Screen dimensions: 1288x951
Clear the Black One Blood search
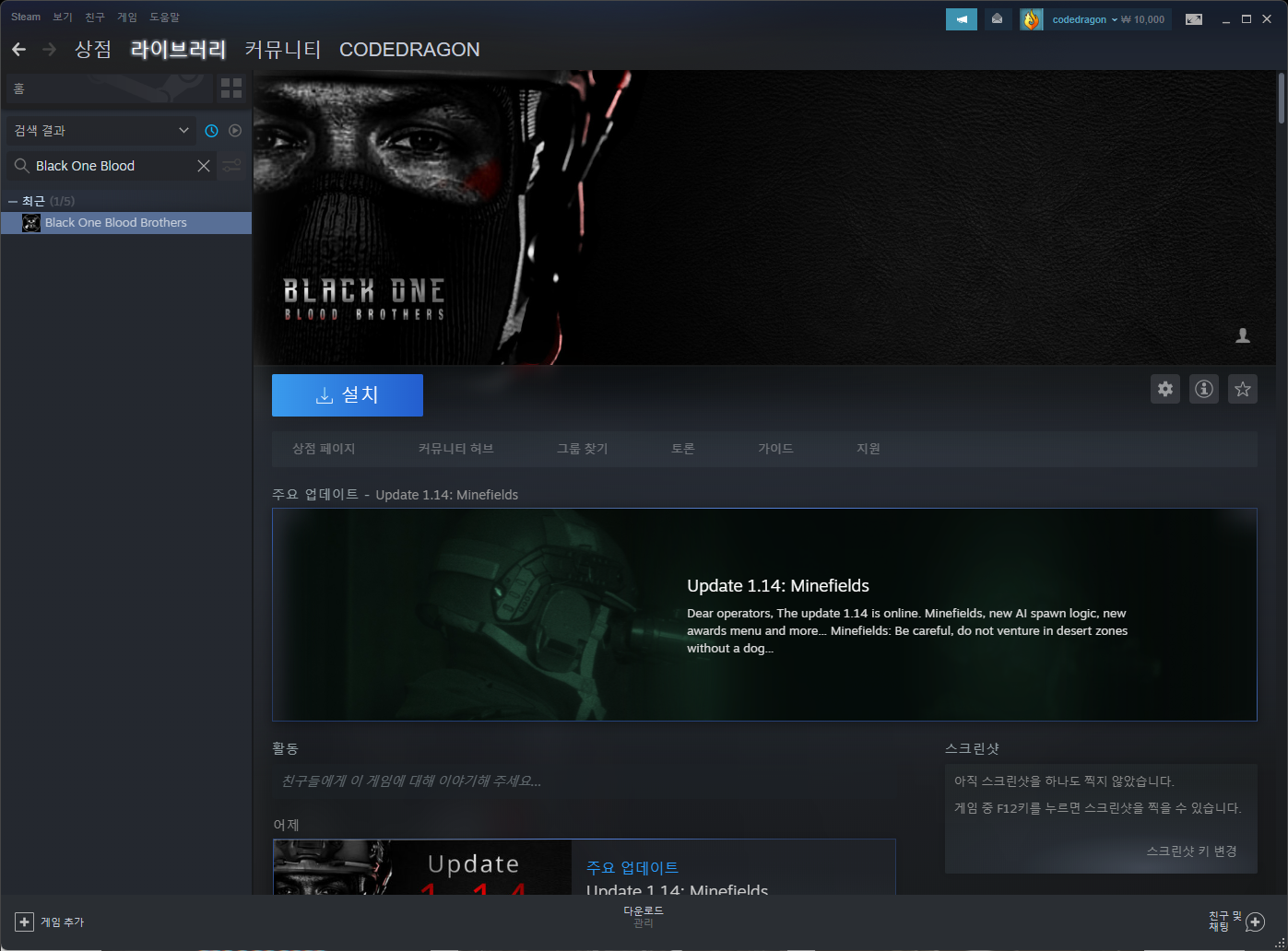(204, 166)
